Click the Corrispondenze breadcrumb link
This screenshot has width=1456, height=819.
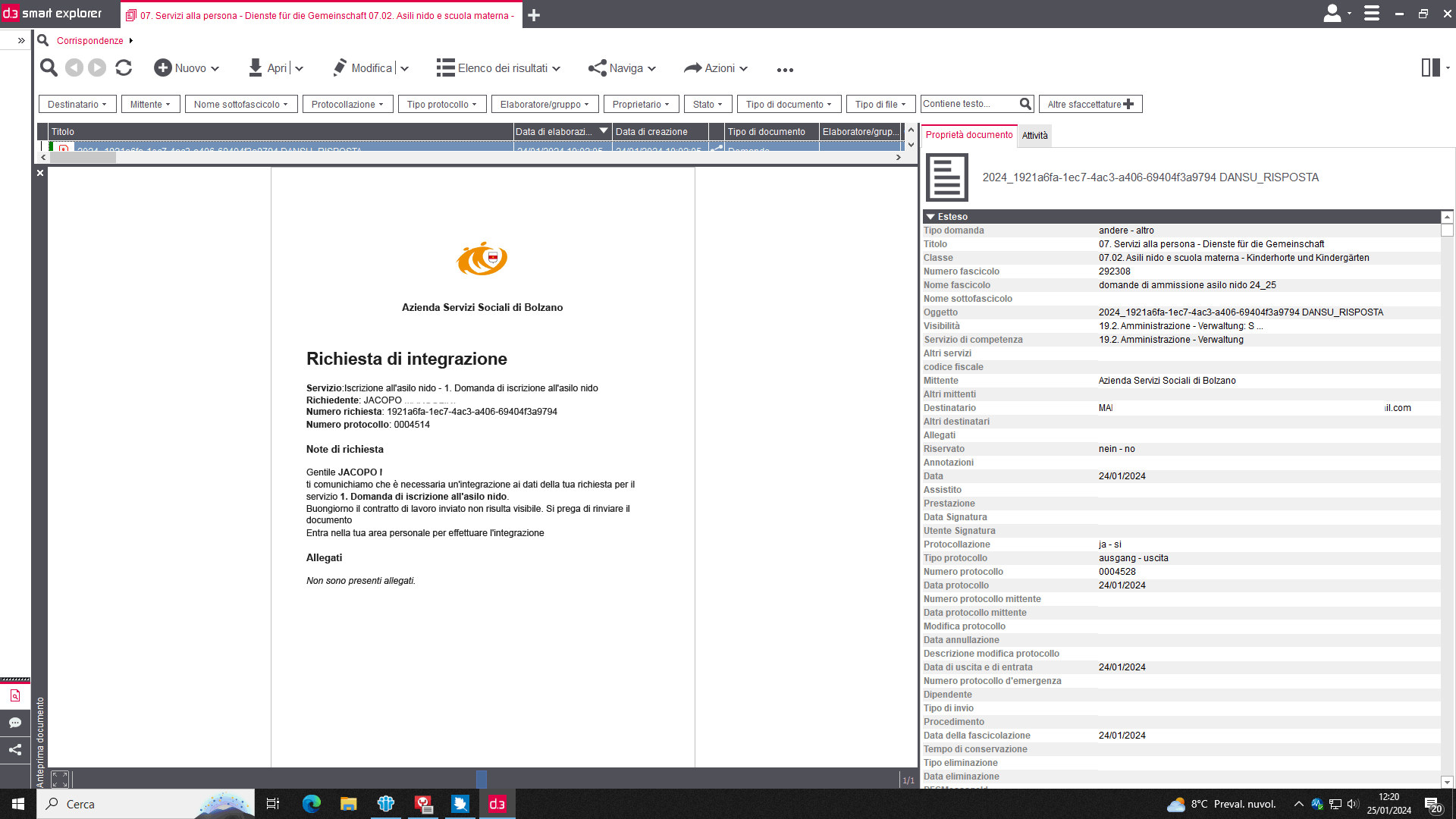coord(89,41)
